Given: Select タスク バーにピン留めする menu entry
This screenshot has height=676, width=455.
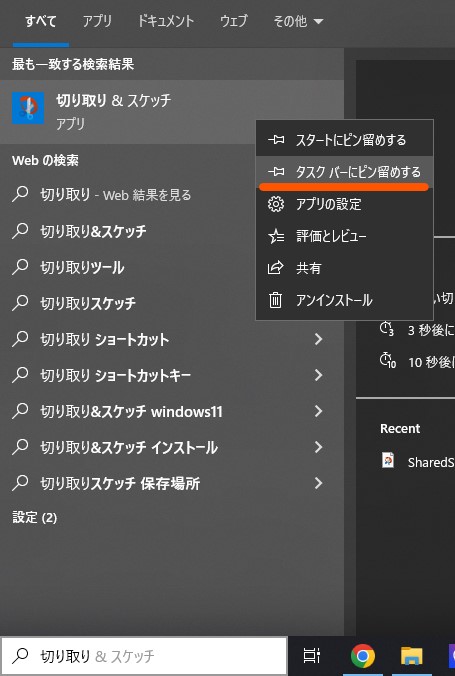Looking at the screenshot, I should pyautogui.click(x=345, y=172).
